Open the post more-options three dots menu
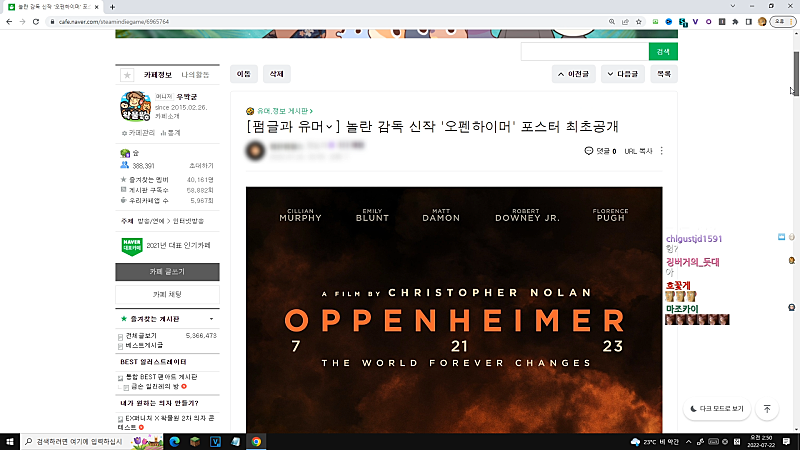800x450 pixels. 662,151
